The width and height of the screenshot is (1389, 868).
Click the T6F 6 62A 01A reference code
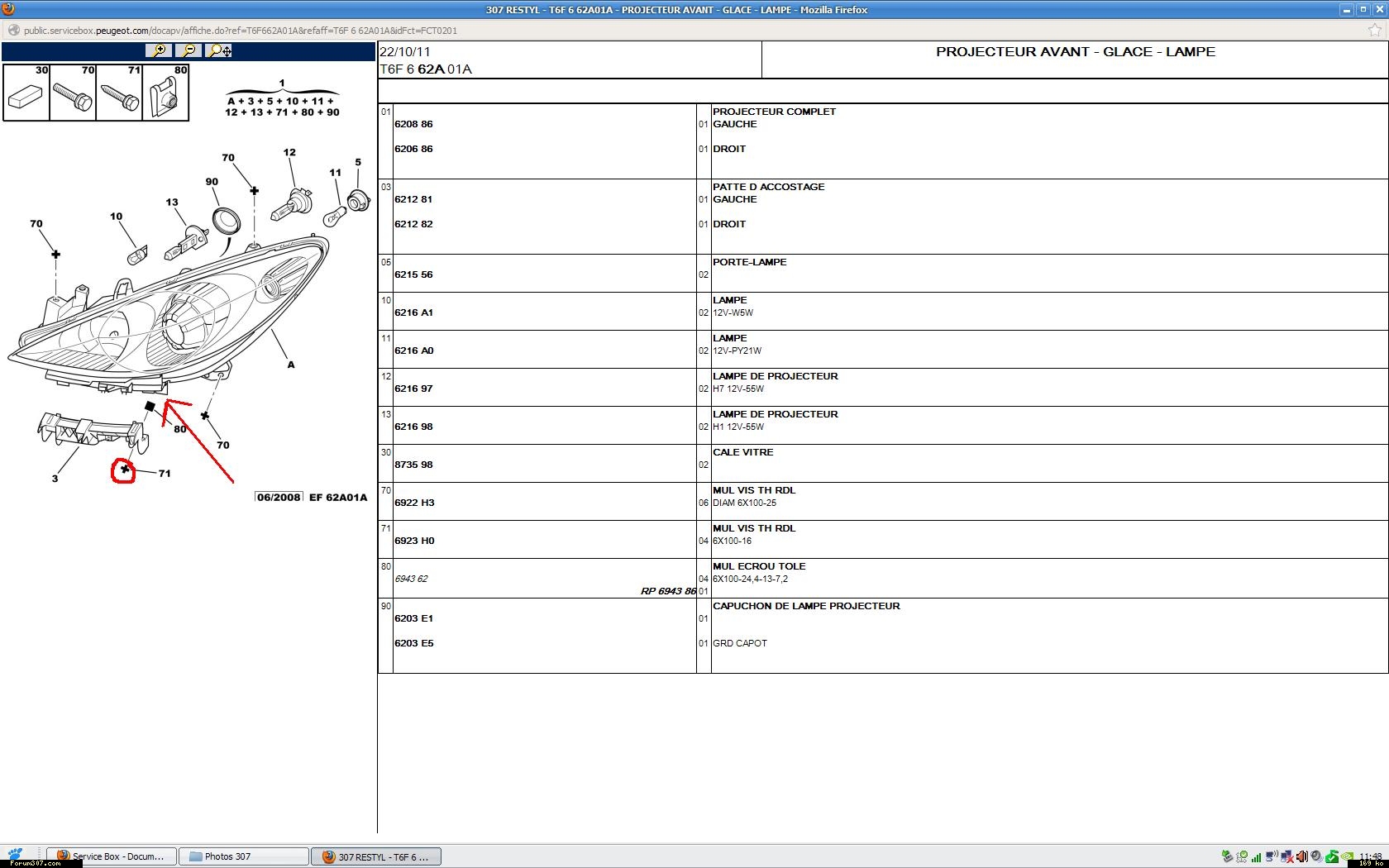click(425, 69)
